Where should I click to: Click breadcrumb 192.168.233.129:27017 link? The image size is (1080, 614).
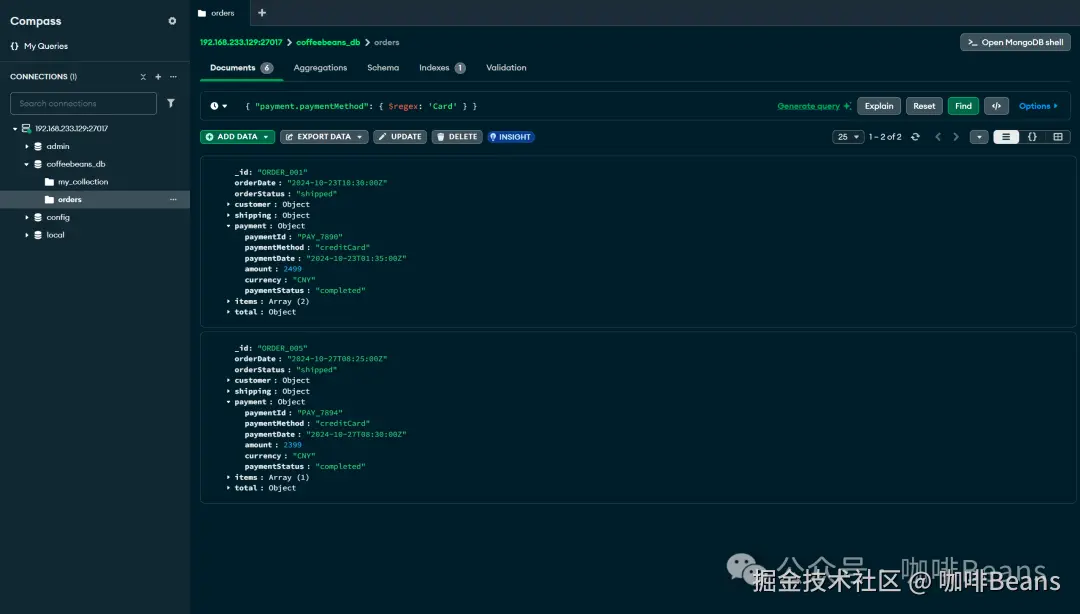point(241,42)
